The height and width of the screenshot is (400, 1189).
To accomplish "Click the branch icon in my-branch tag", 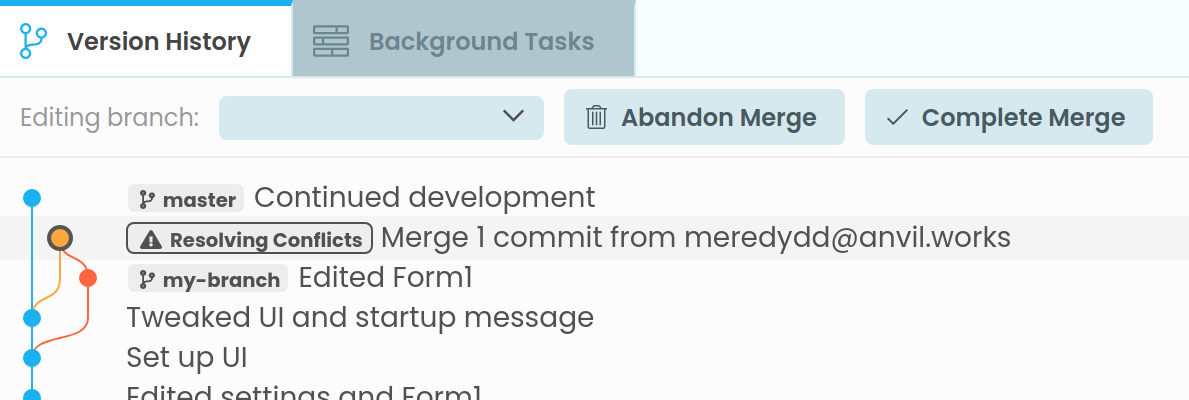I will tap(148, 279).
